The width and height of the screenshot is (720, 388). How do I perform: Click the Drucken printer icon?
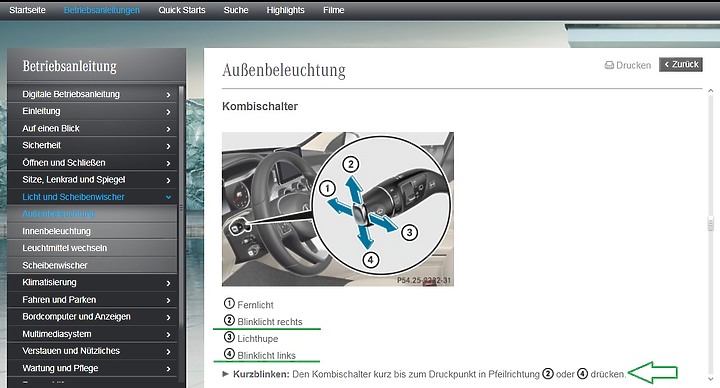coord(609,65)
